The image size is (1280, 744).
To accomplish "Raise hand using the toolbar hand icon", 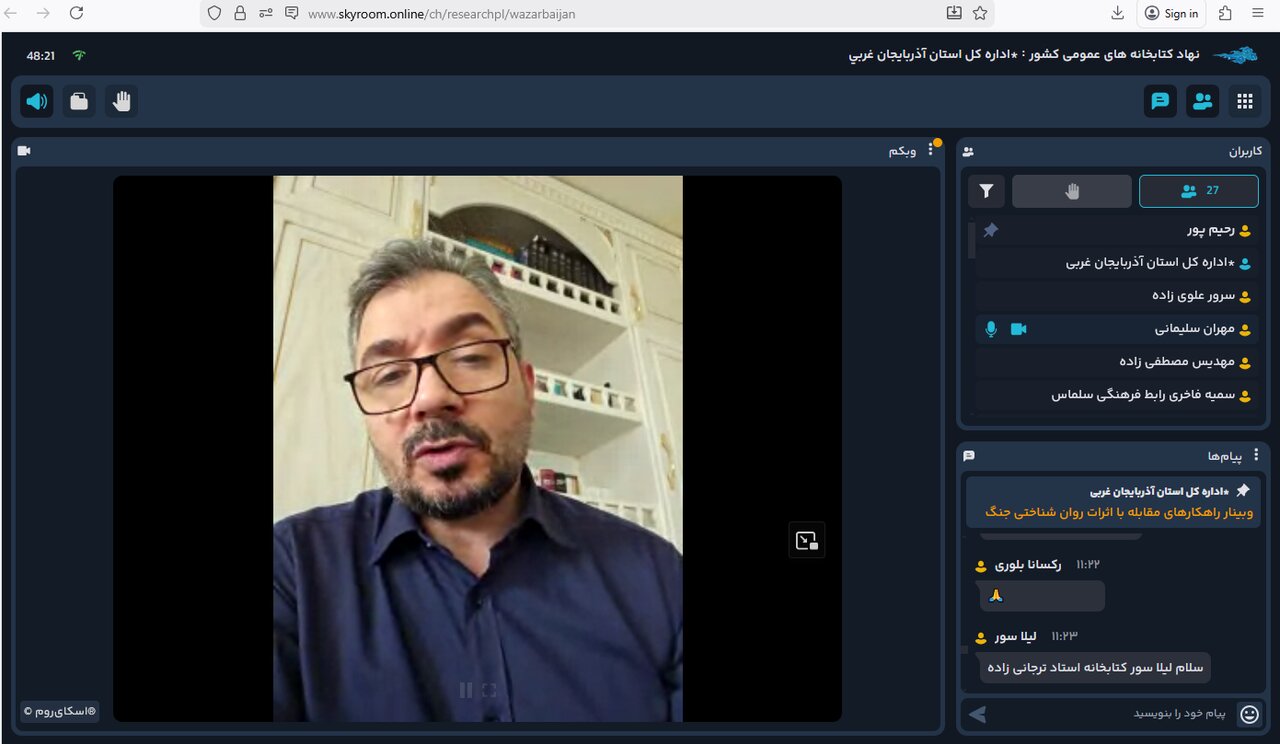I will pyautogui.click(x=122, y=101).
